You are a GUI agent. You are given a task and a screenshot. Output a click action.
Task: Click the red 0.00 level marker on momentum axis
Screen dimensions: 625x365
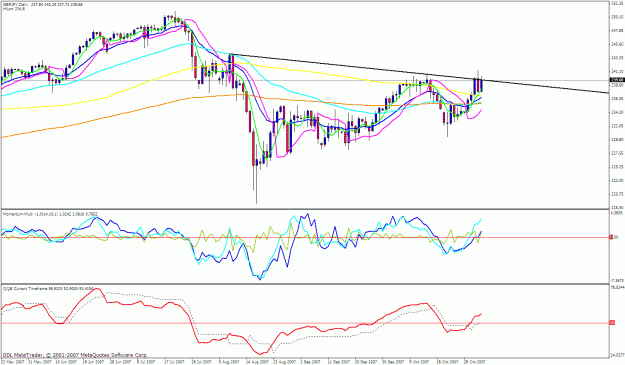[612, 237]
